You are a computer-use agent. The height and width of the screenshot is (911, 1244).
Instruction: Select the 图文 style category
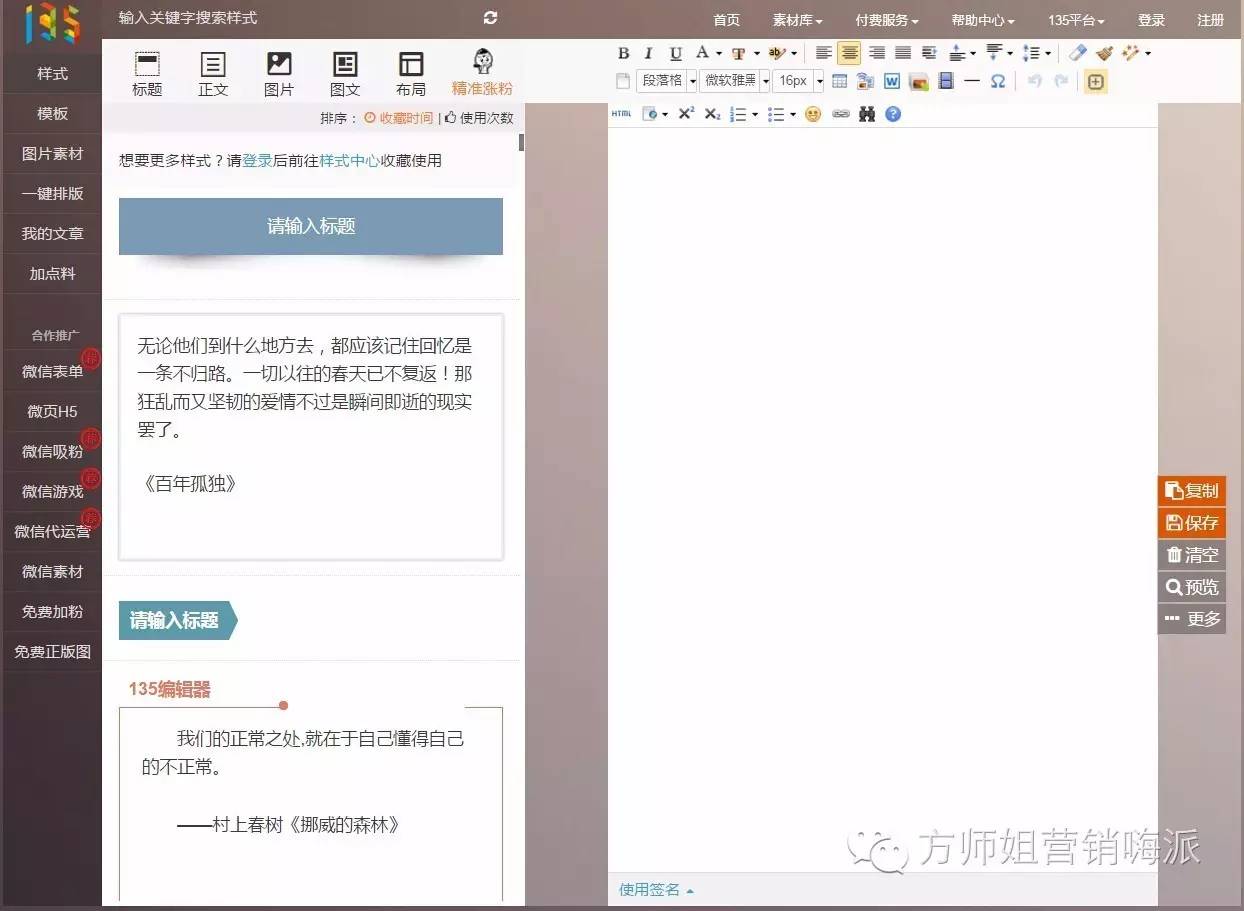click(345, 72)
